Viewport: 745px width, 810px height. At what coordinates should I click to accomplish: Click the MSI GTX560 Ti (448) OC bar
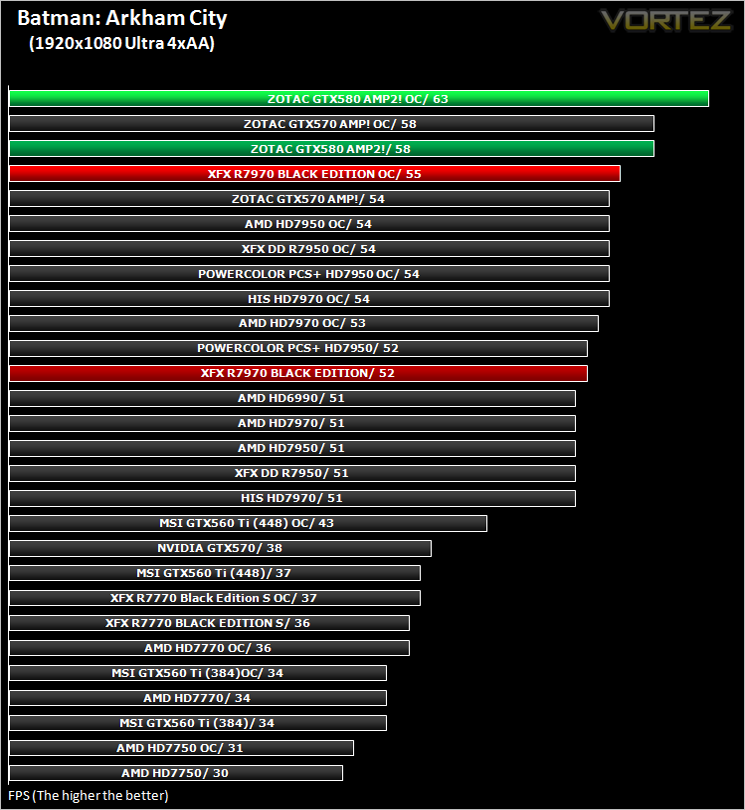248,523
